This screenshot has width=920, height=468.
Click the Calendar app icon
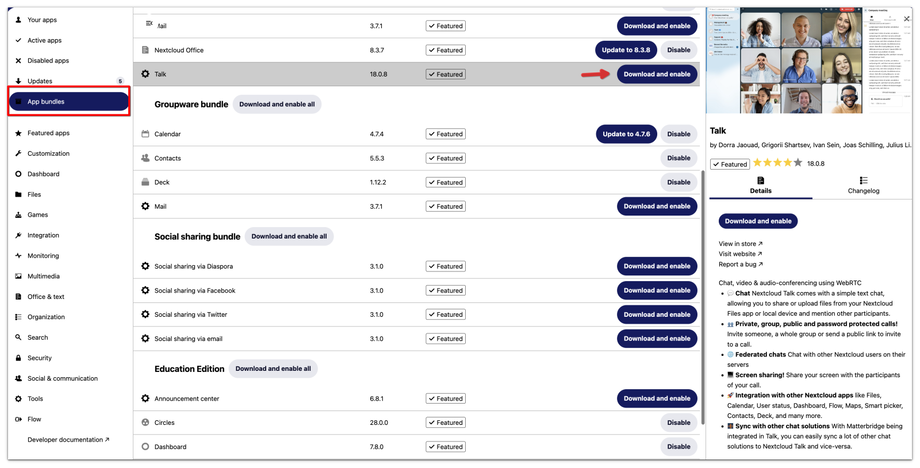coord(146,134)
